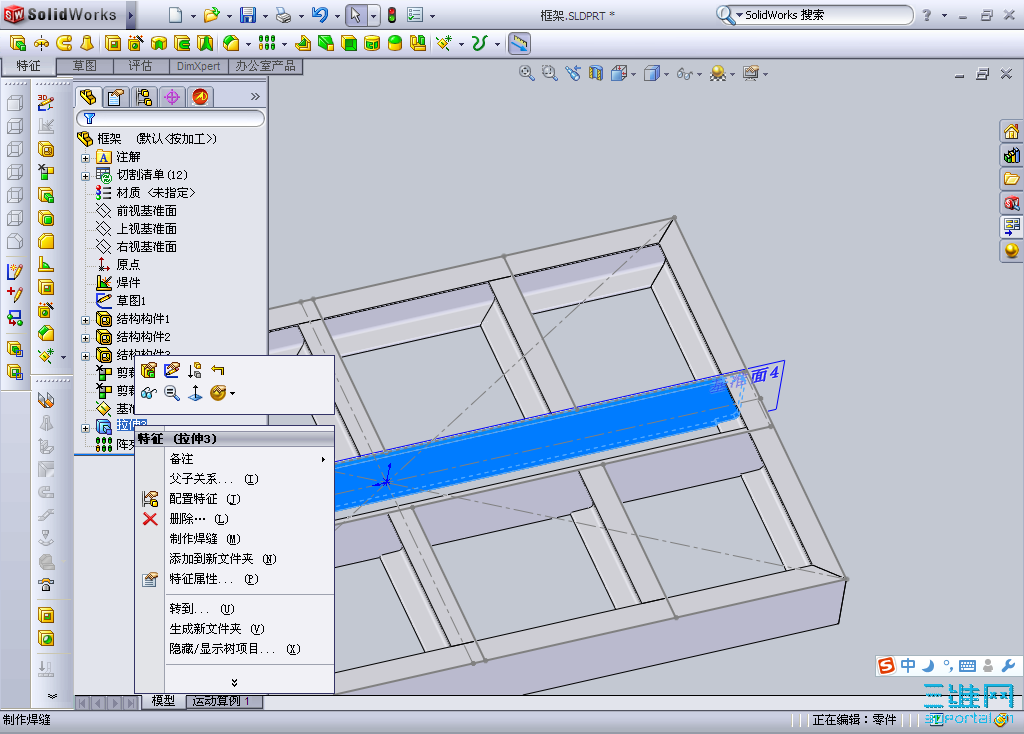The width and height of the screenshot is (1024, 734).
Task: Click the Print icon
Action: tap(283, 14)
